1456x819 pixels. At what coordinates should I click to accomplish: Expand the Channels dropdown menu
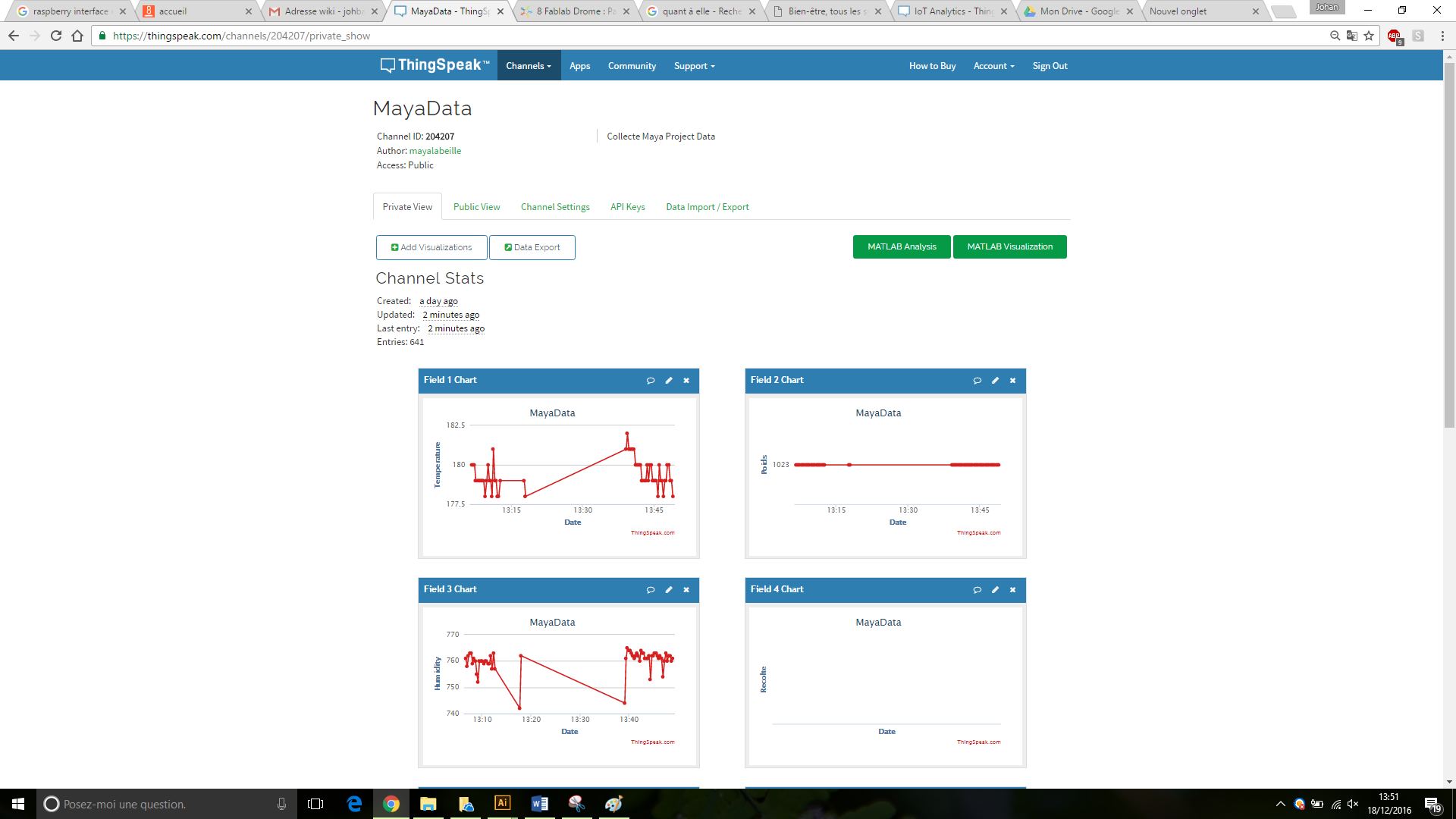point(529,66)
